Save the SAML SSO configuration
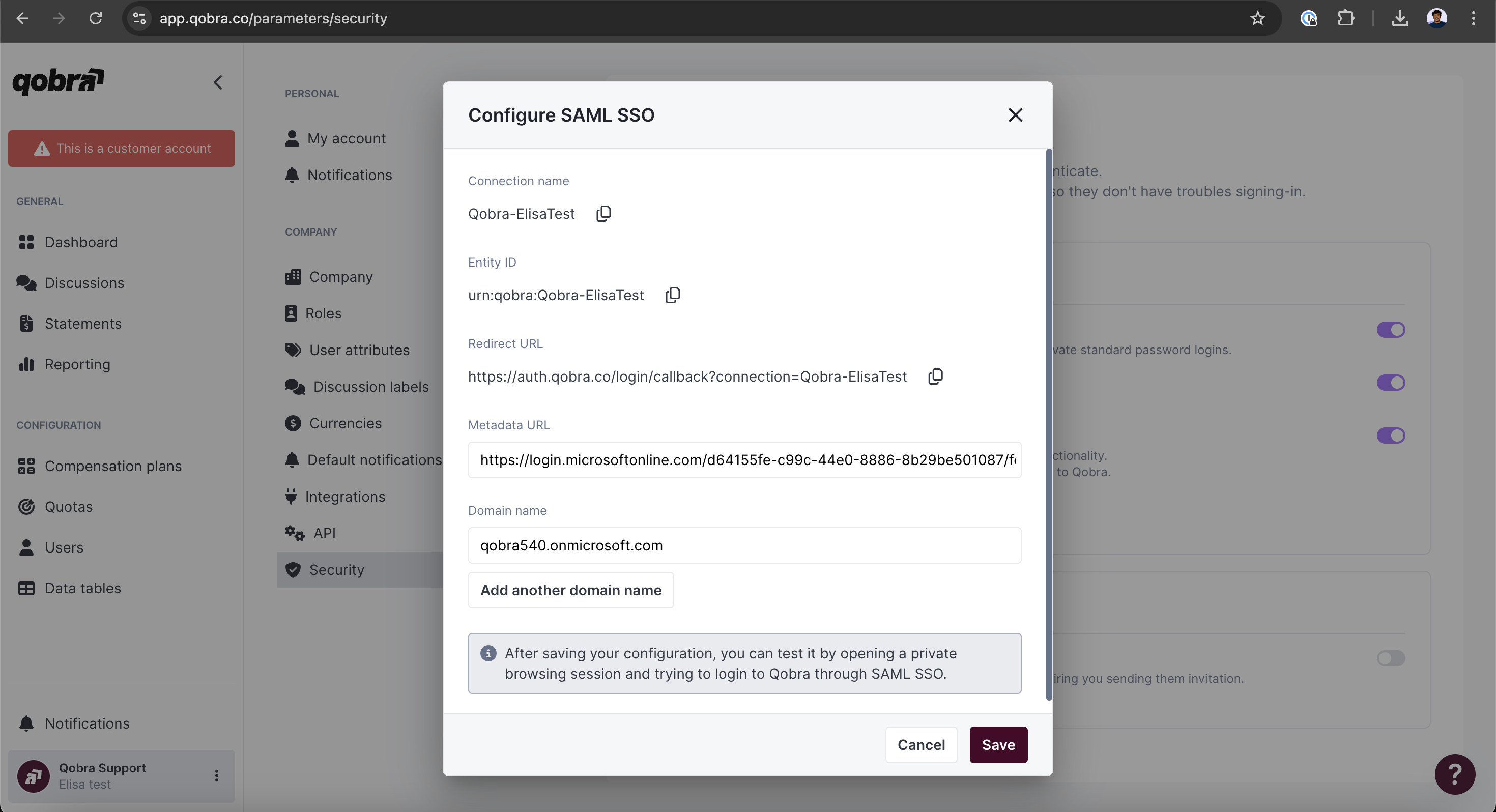Screen dimensions: 1496x812 click(998, 745)
